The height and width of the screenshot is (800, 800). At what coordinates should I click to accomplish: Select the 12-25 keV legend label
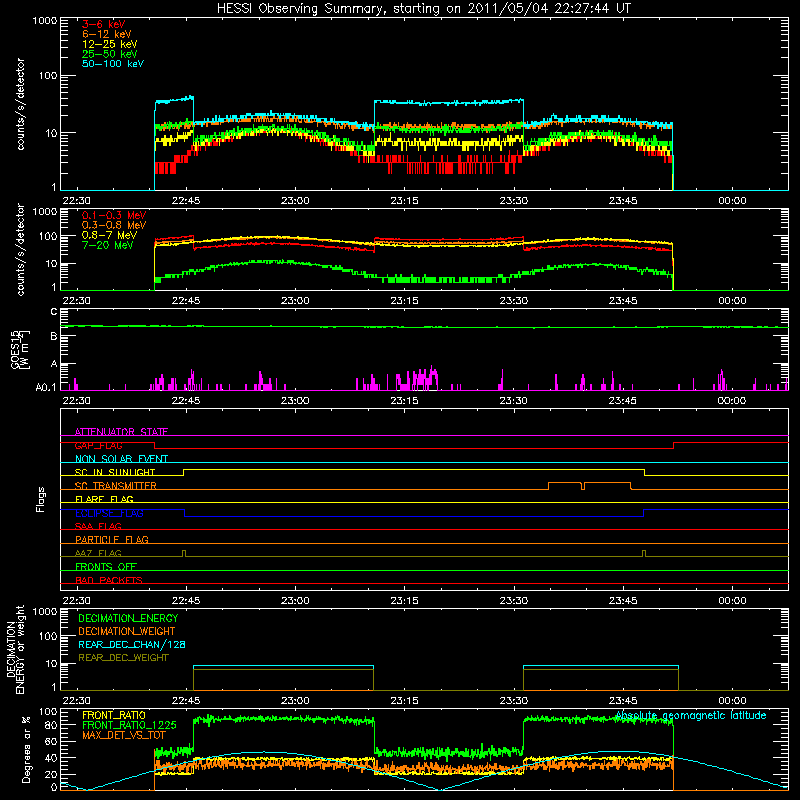pos(110,44)
